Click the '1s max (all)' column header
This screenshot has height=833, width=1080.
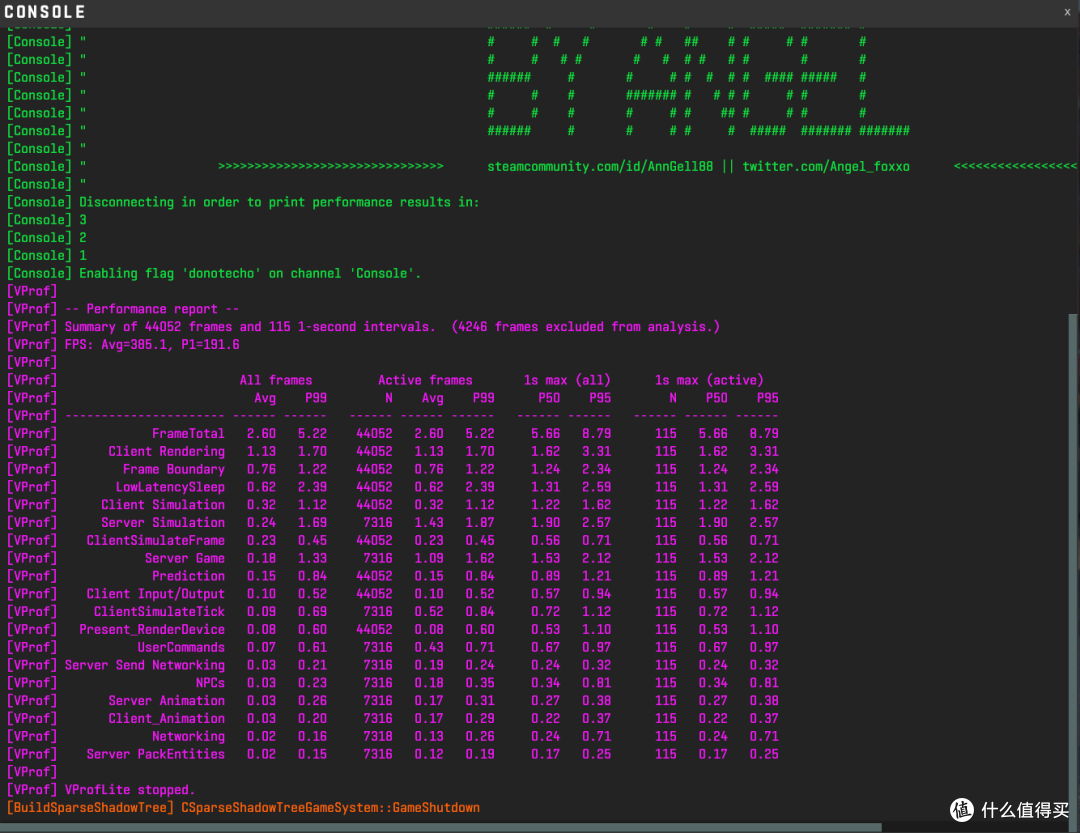pyautogui.click(x=567, y=380)
